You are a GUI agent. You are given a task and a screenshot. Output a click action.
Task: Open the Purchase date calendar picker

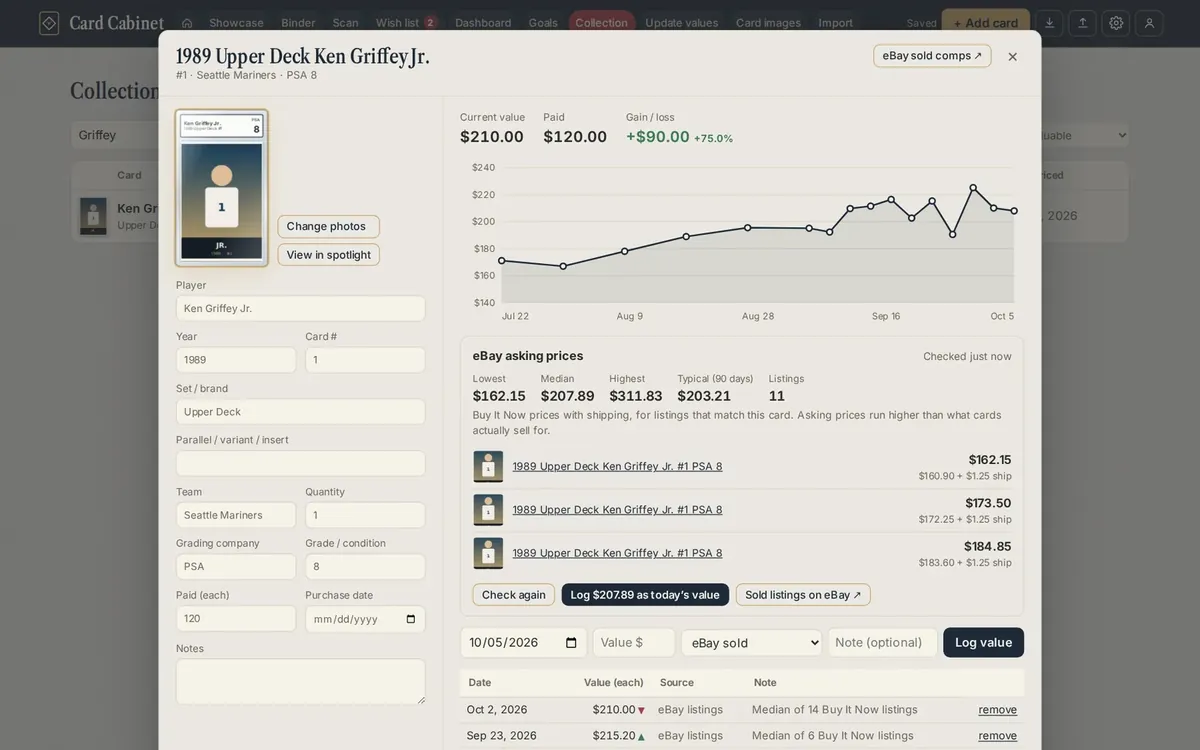pyautogui.click(x=411, y=619)
